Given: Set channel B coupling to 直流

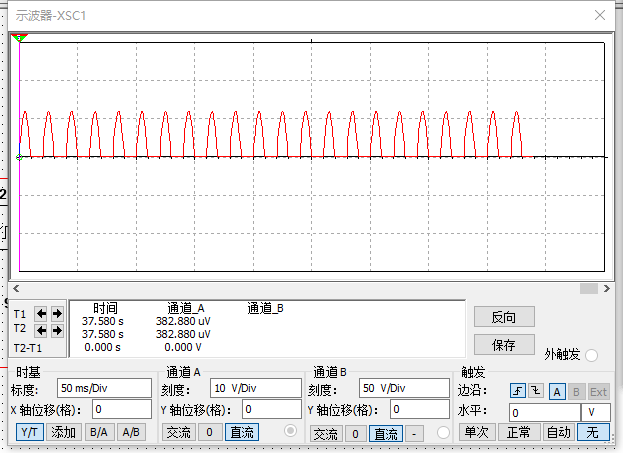Looking at the screenshot, I should pyautogui.click(x=386, y=434).
